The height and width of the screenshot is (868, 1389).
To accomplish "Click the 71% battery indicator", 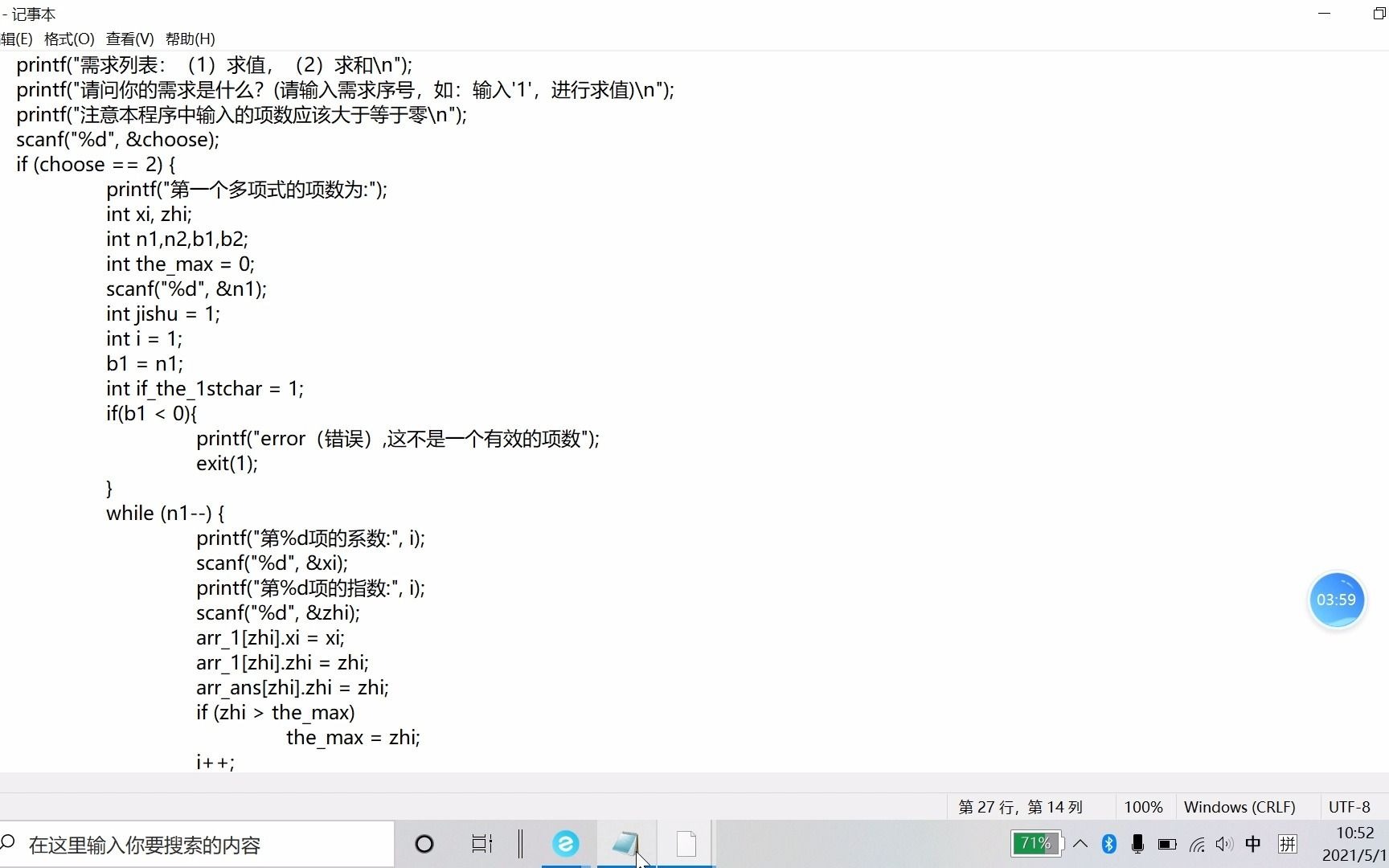I will coord(1036,844).
